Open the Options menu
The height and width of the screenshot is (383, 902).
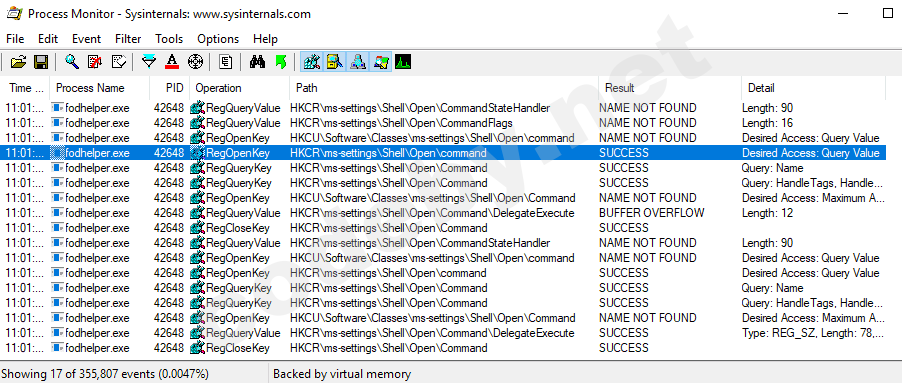[218, 39]
